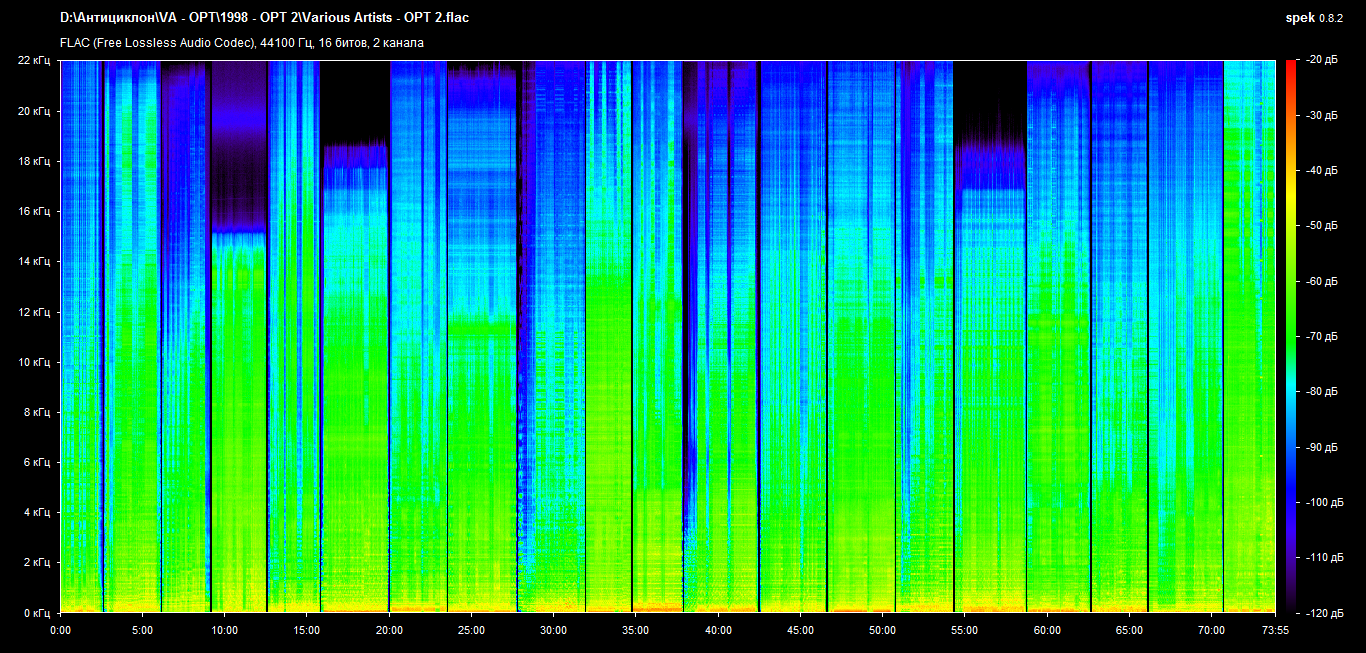Image resolution: width=1366 pixels, height=653 pixels.
Task: Click the 15:00 time axis label
Action: [x=307, y=631]
